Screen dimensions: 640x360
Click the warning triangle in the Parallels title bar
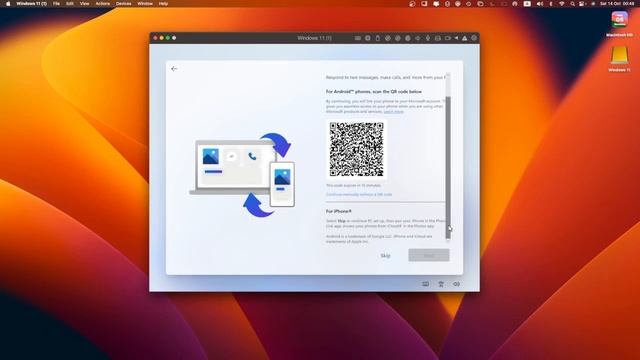[464, 38]
